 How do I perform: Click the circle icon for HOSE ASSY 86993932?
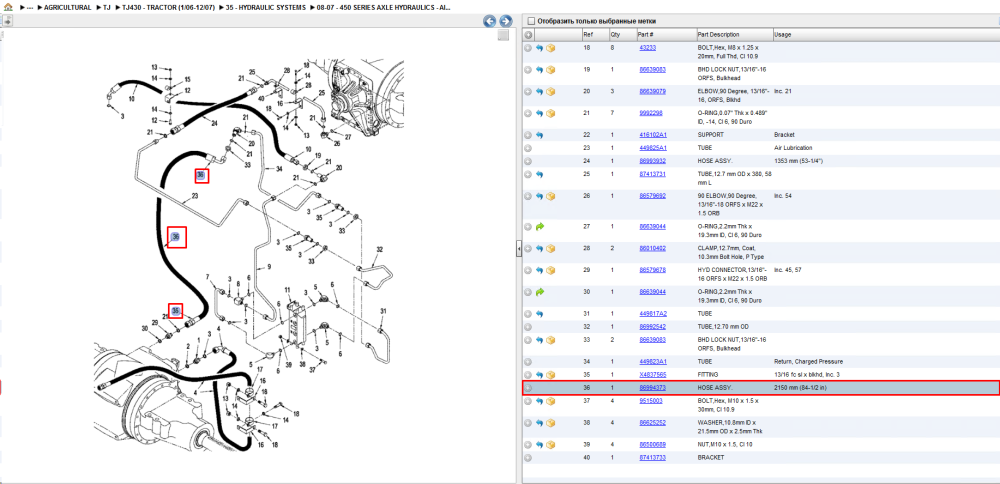point(528,161)
